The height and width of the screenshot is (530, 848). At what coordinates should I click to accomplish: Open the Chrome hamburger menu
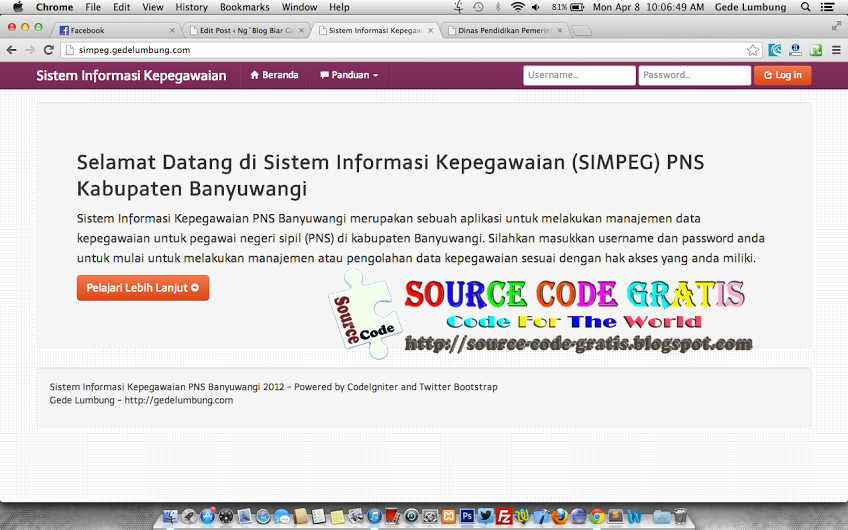click(x=836, y=50)
